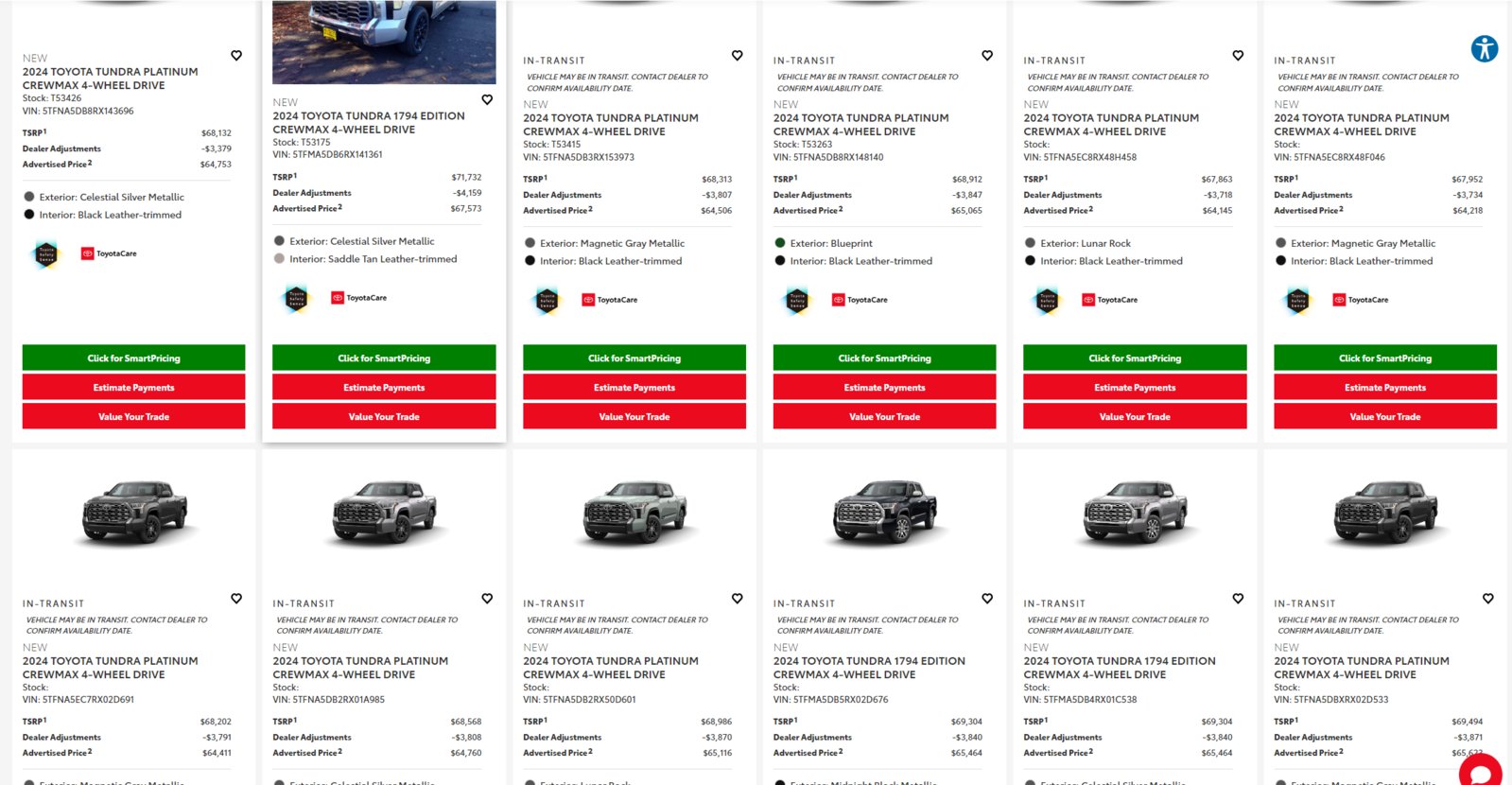
Task: Favorite the 1794 Edition VIN ending 01C538
Action: (x=1238, y=599)
